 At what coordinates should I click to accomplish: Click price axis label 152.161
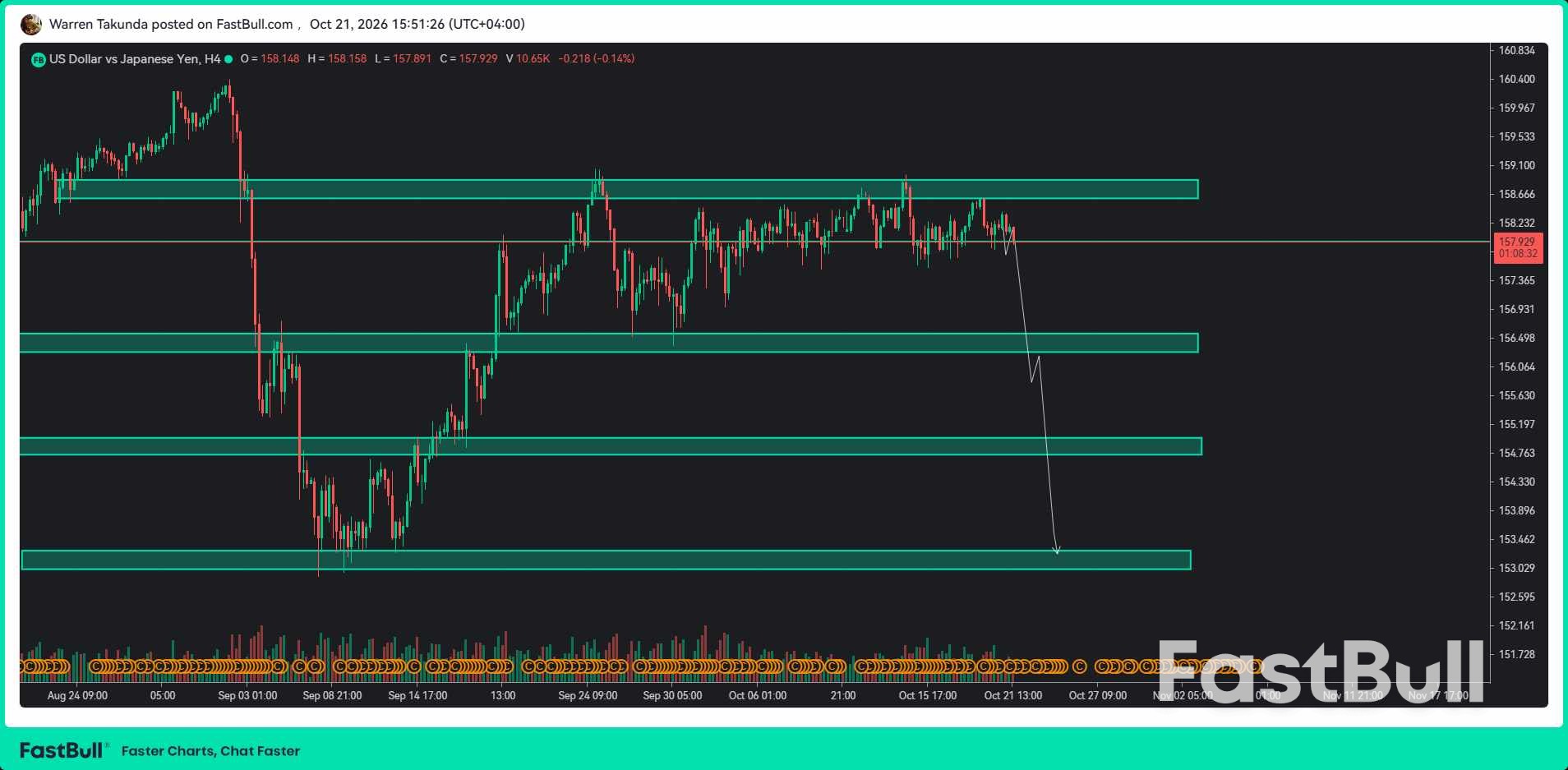tap(1516, 625)
